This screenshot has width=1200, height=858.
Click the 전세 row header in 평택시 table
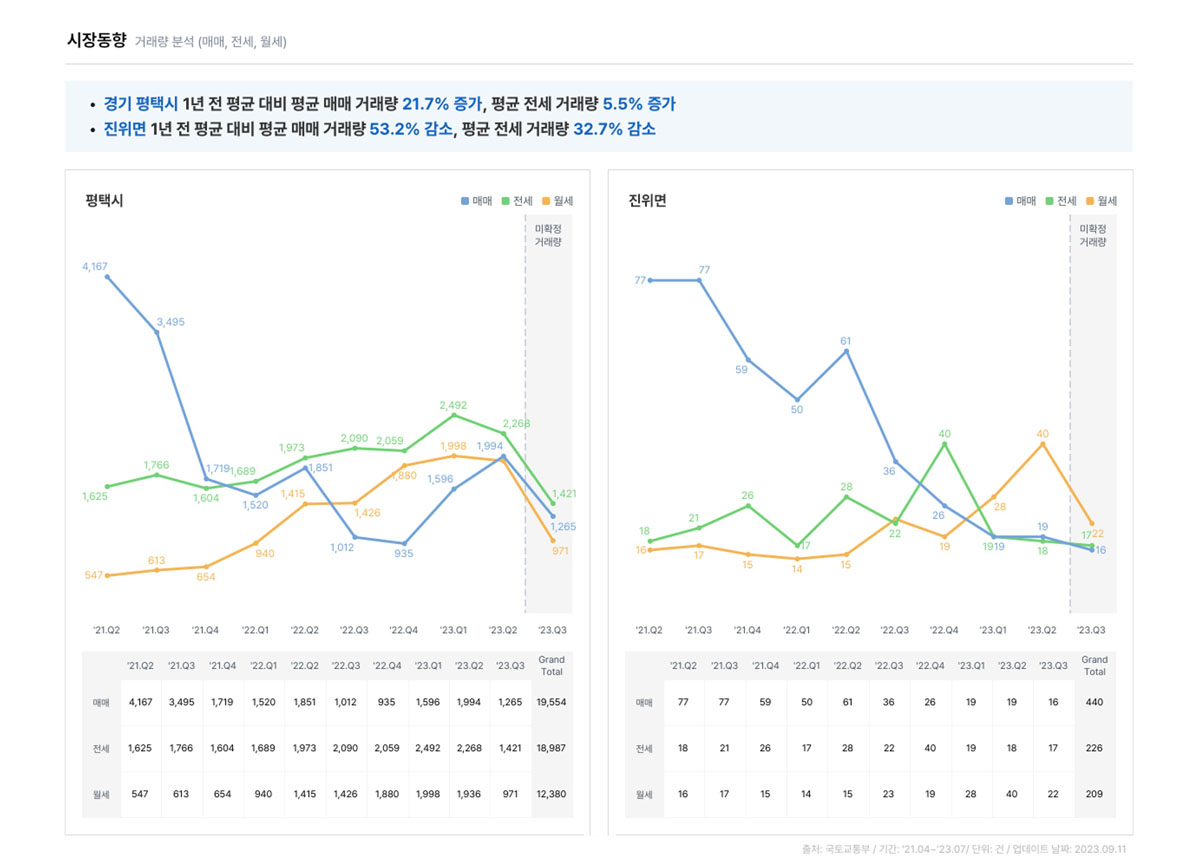(102, 748)
